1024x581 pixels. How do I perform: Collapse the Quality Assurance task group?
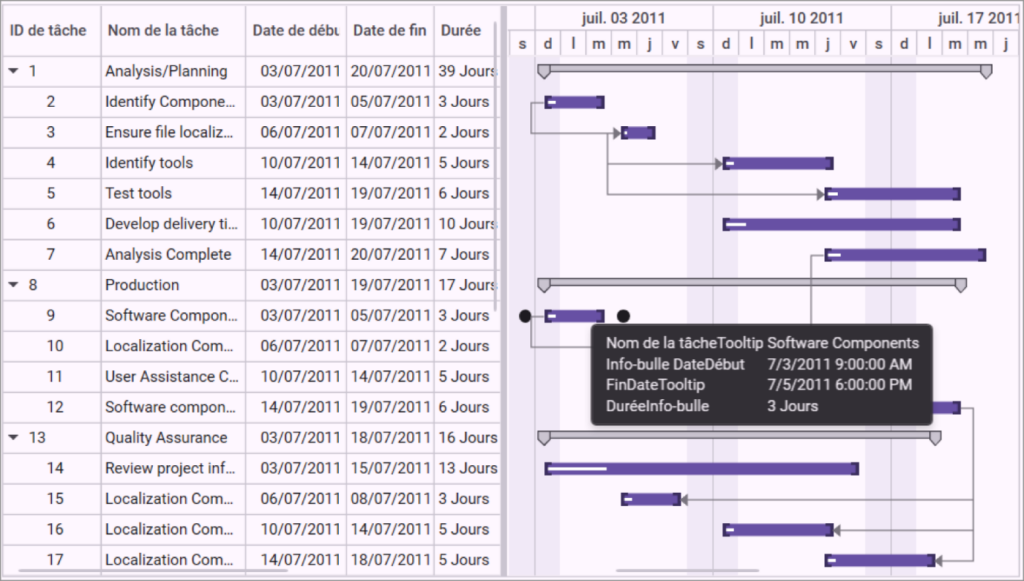[14, 437]
